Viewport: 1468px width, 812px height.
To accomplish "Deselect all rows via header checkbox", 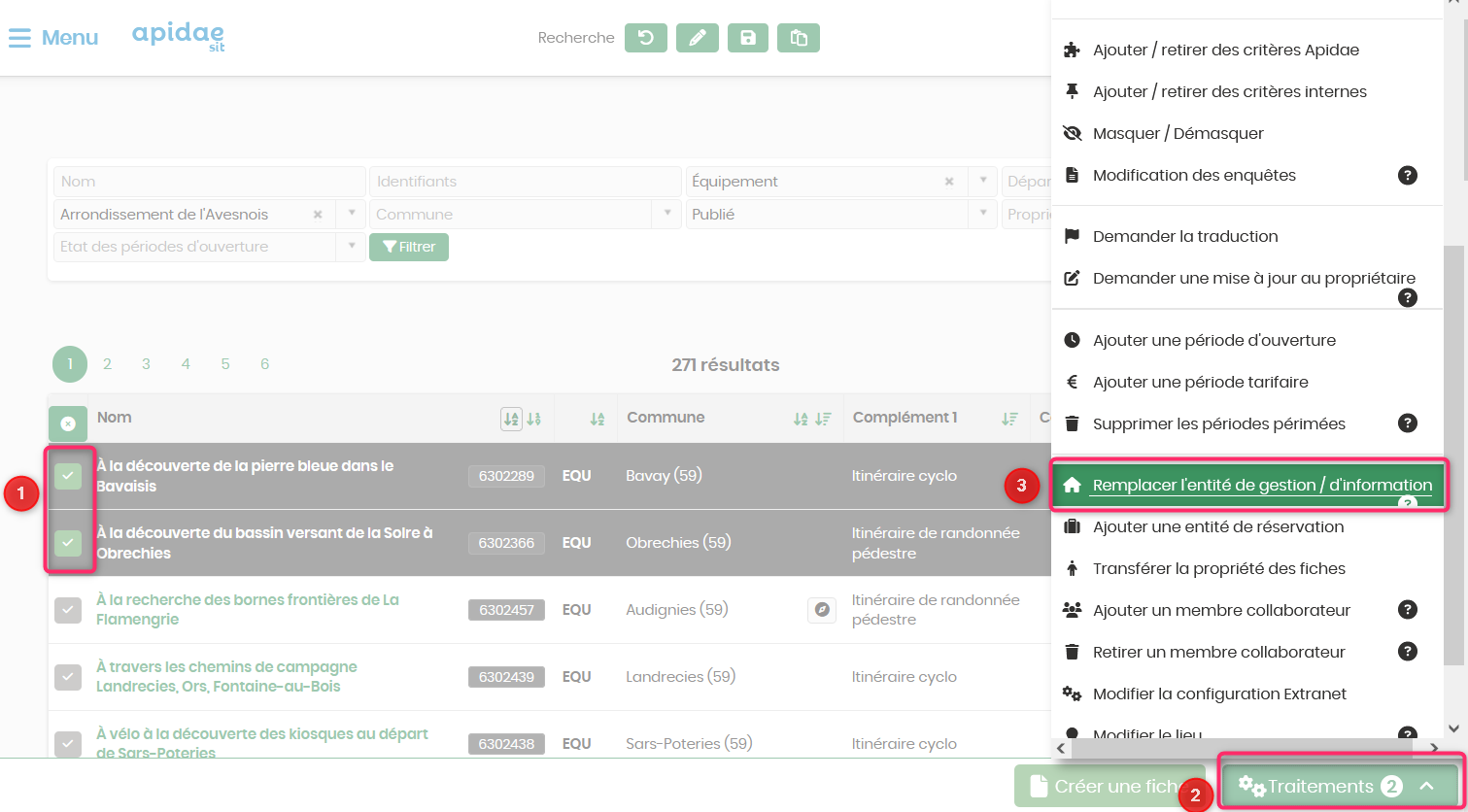I will [x=68, y=423].
